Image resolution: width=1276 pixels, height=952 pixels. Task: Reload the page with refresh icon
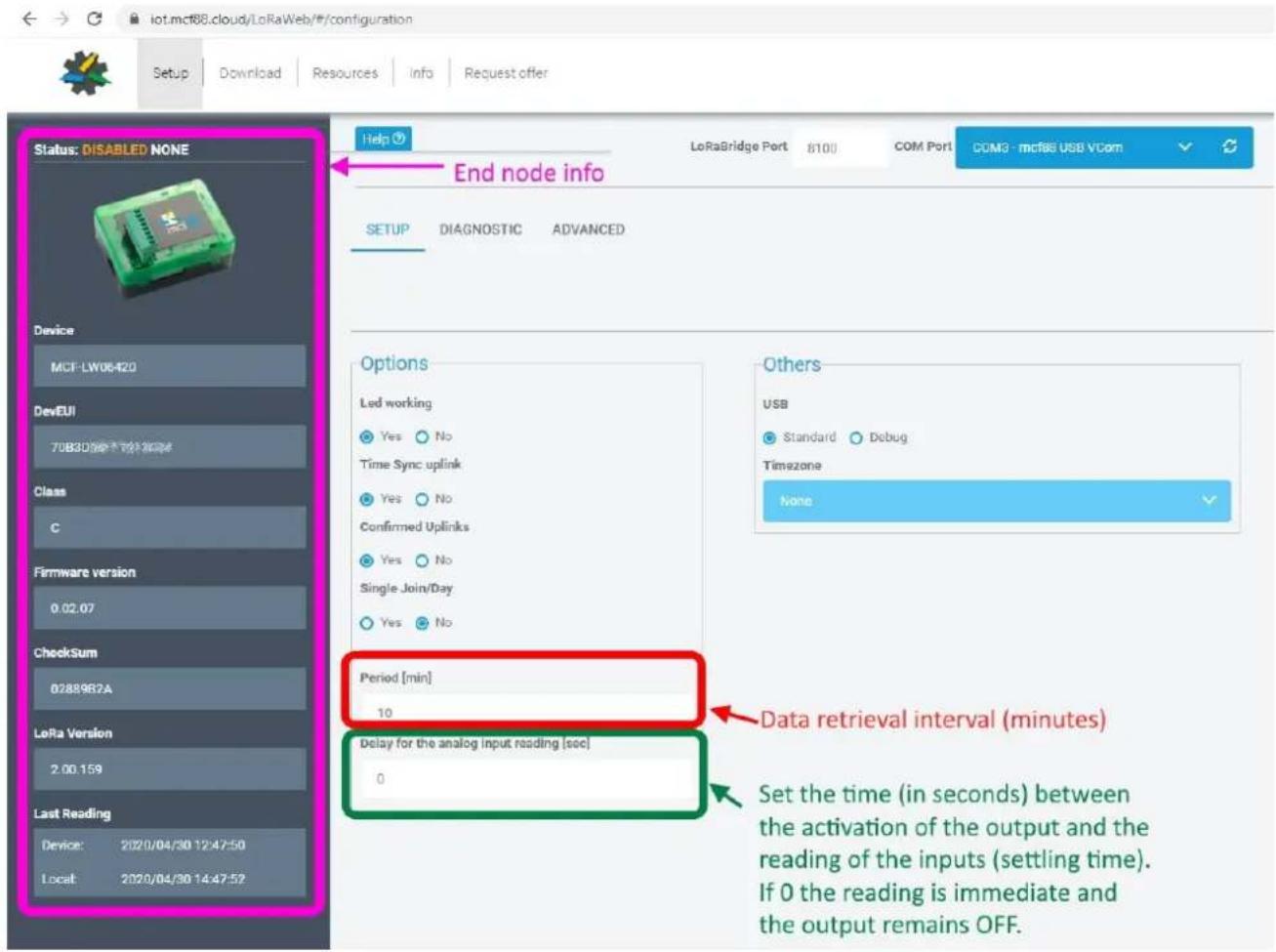point(95,19)
